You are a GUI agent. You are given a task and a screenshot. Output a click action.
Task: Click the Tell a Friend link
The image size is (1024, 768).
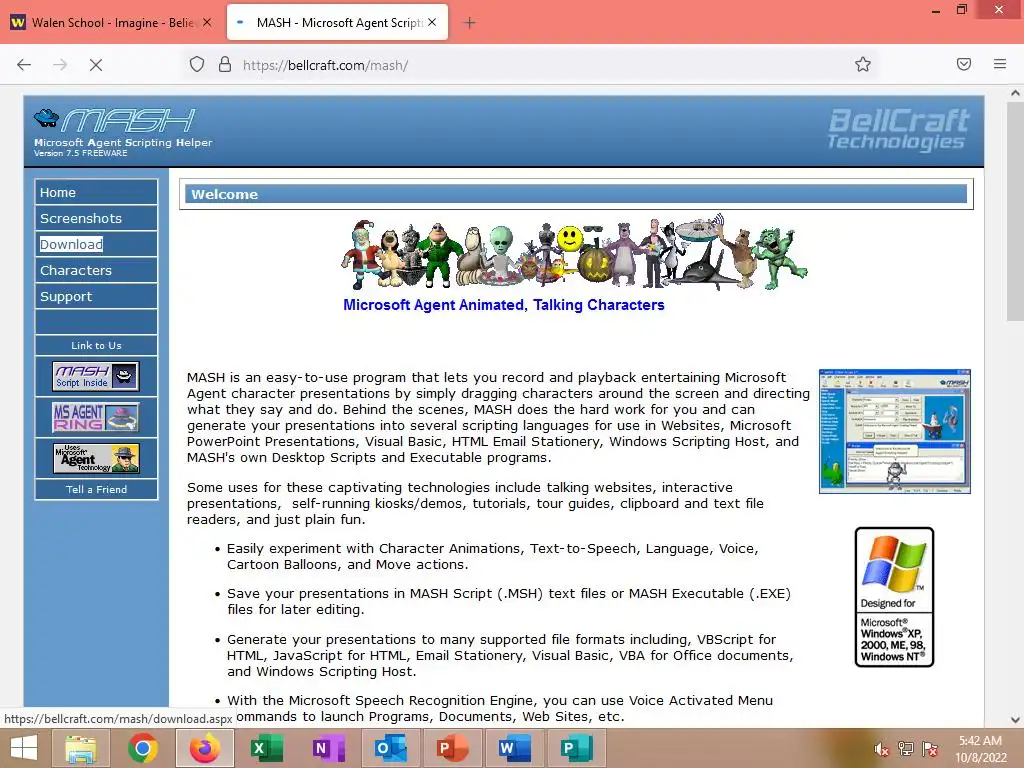(96, 489)
